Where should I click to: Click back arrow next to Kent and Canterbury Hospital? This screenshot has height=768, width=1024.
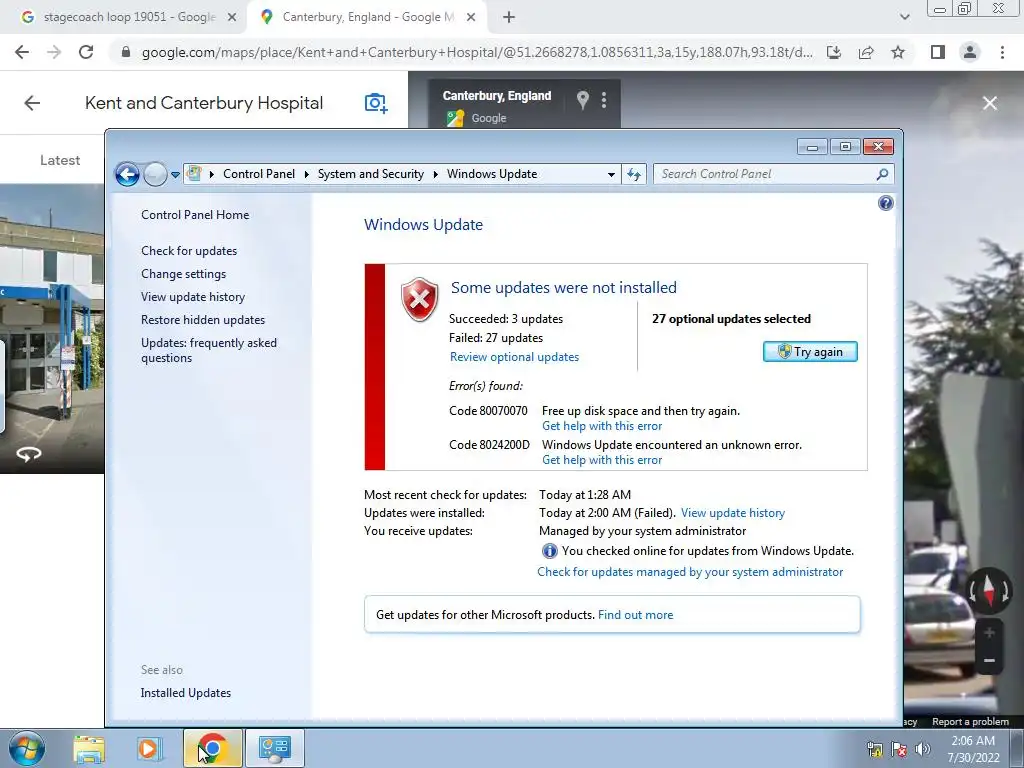coord(32,103)
